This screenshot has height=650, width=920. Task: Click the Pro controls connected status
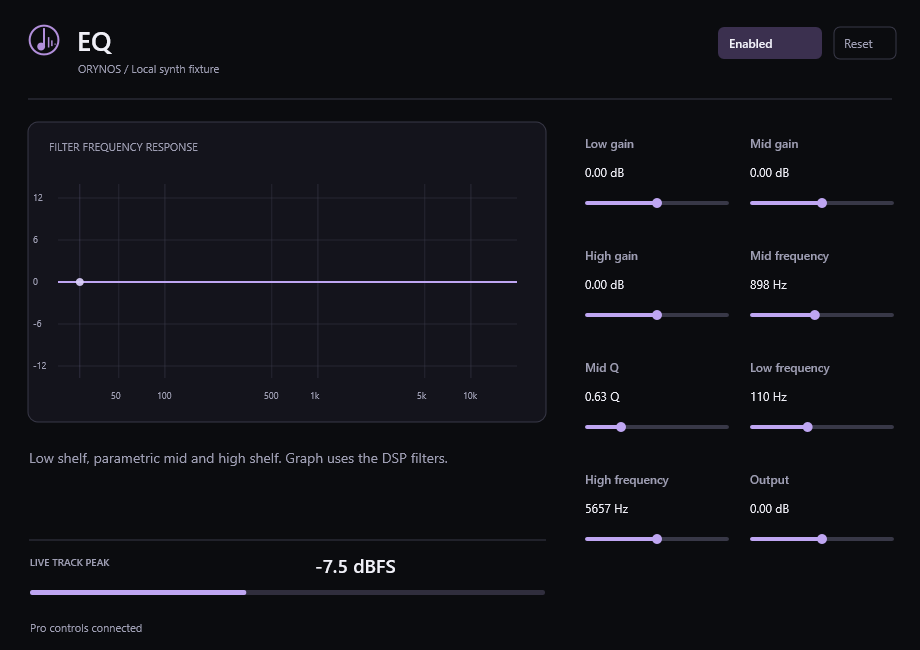pos(86,628)
